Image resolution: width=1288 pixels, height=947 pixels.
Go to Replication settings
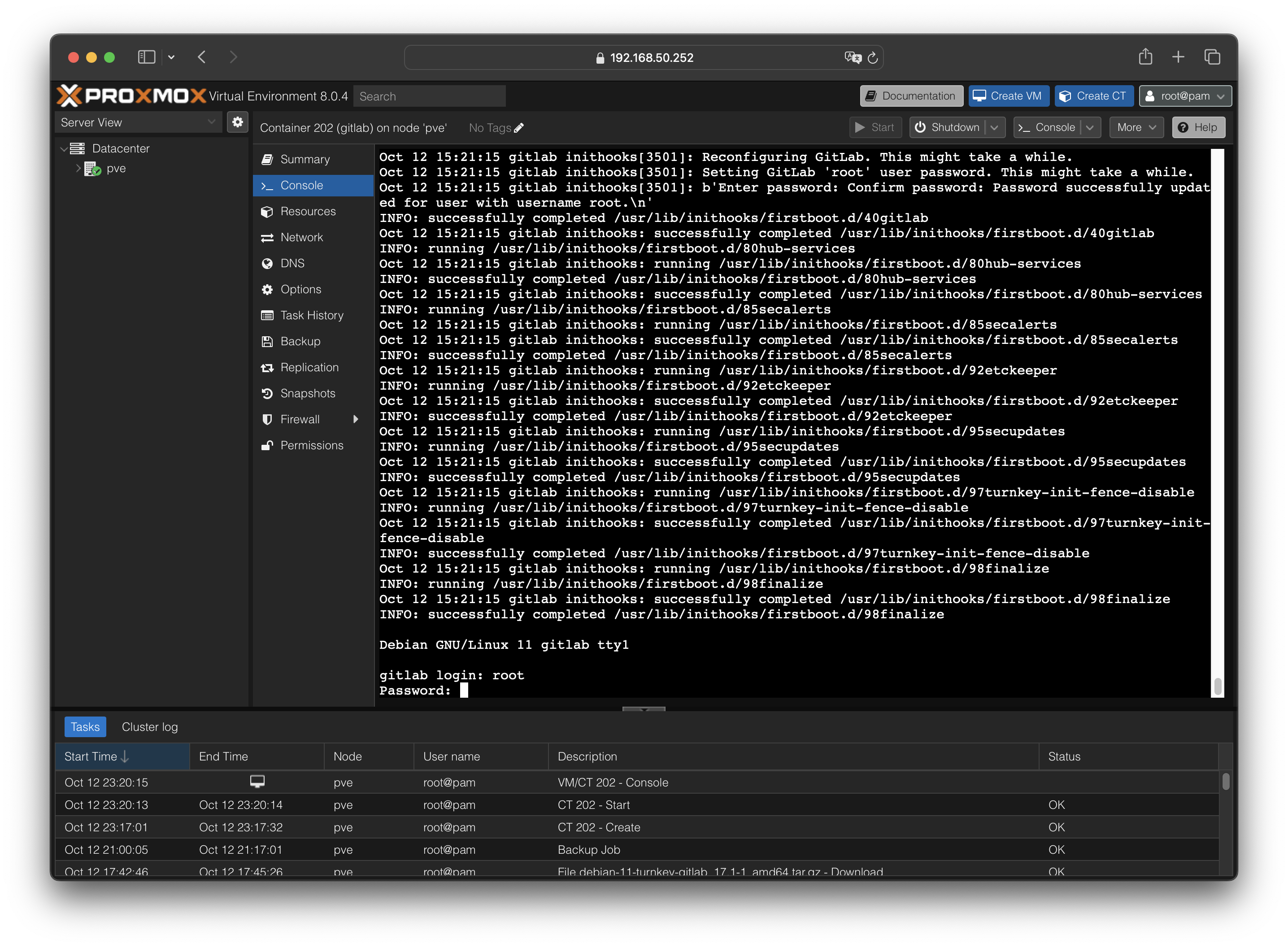coord(309,367)
